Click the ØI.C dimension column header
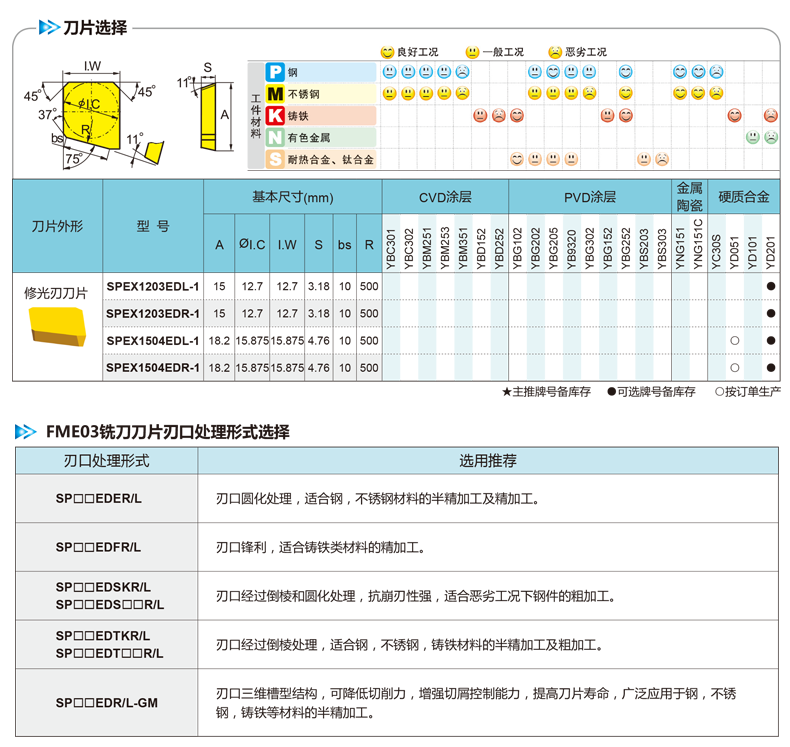 [x=252, y=244]
